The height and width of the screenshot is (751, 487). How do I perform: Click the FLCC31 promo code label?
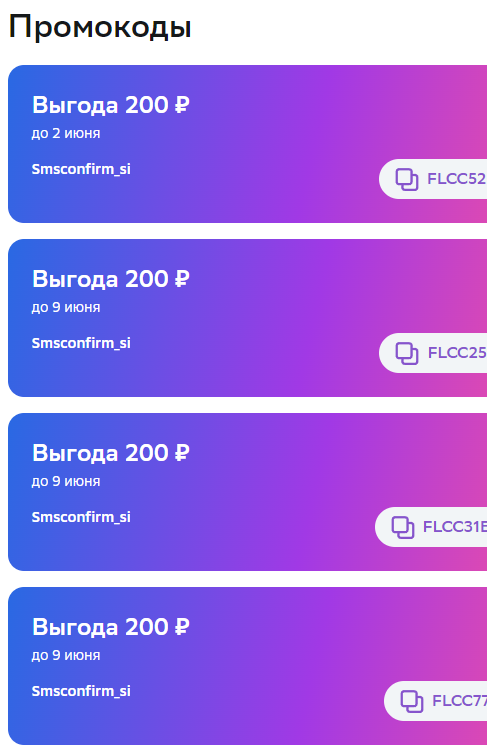tap(455, 526)
